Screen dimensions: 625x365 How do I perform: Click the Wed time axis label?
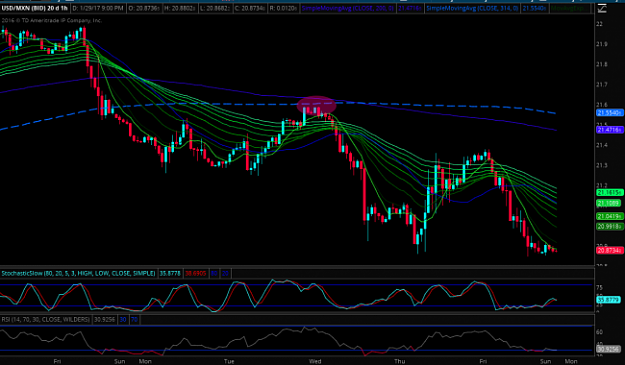(x=315, y=361)
